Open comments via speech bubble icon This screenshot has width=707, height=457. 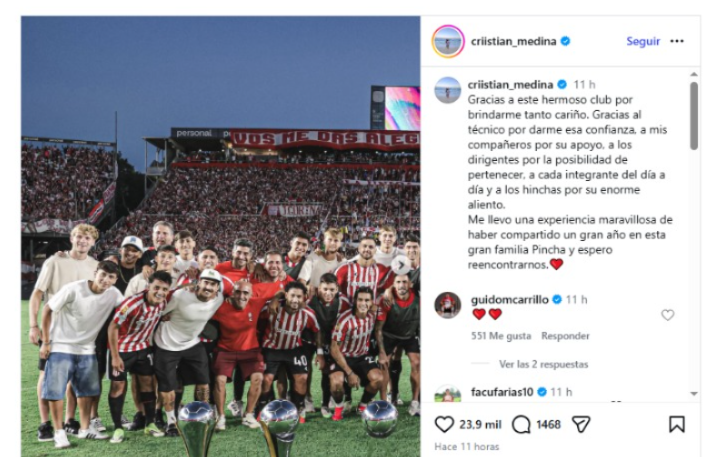tap(521, 424)
